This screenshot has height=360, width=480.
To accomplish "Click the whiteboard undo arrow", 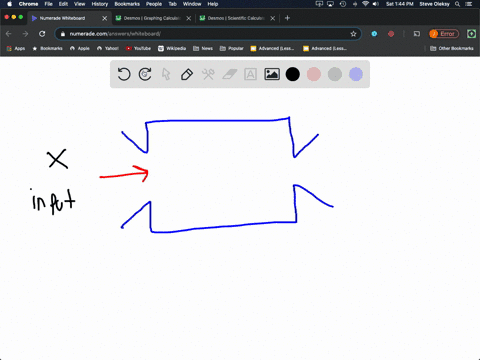I will tap(124, 74).
